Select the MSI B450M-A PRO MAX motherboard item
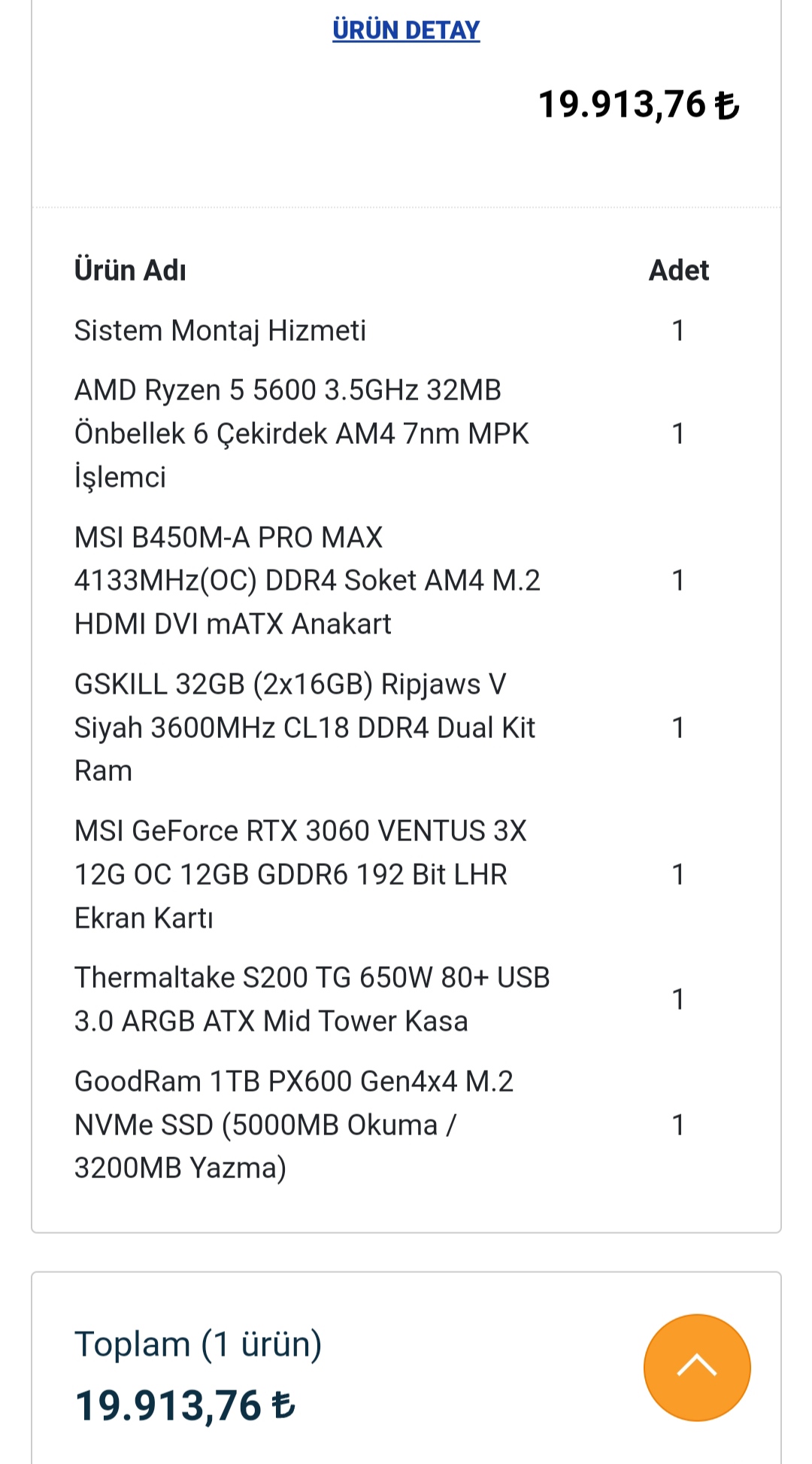812x1464 pixels. 307,580
